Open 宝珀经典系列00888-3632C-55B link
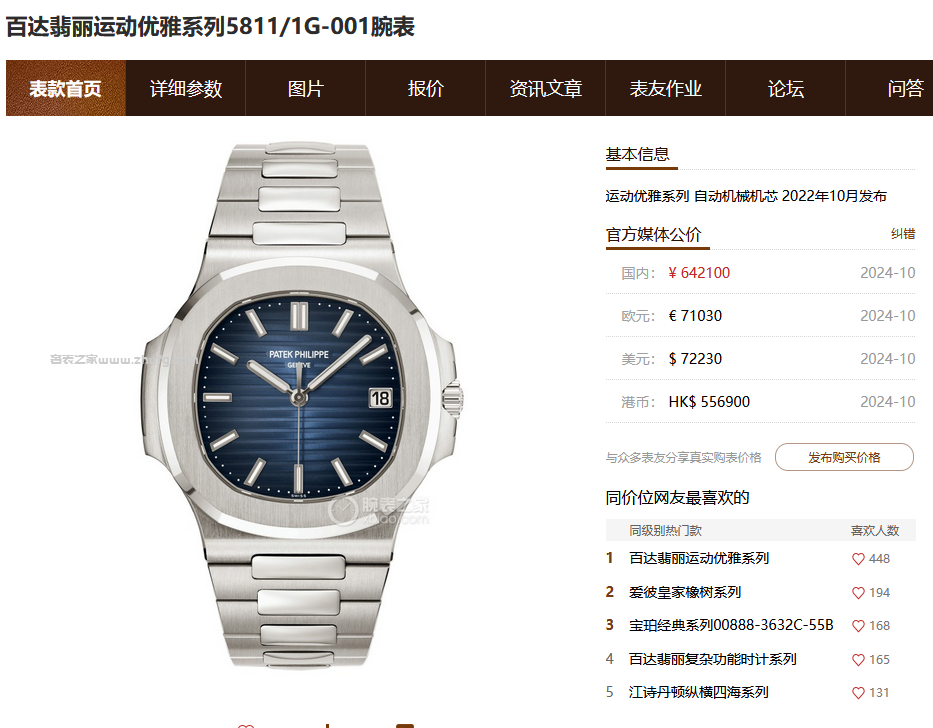933x728 pixels. [731, 625]
